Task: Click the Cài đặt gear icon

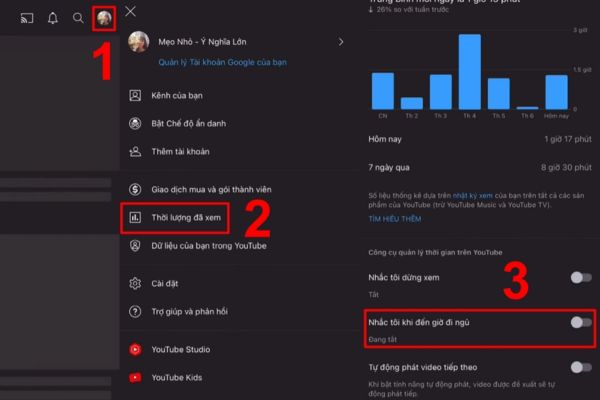Action: point(135,284)
